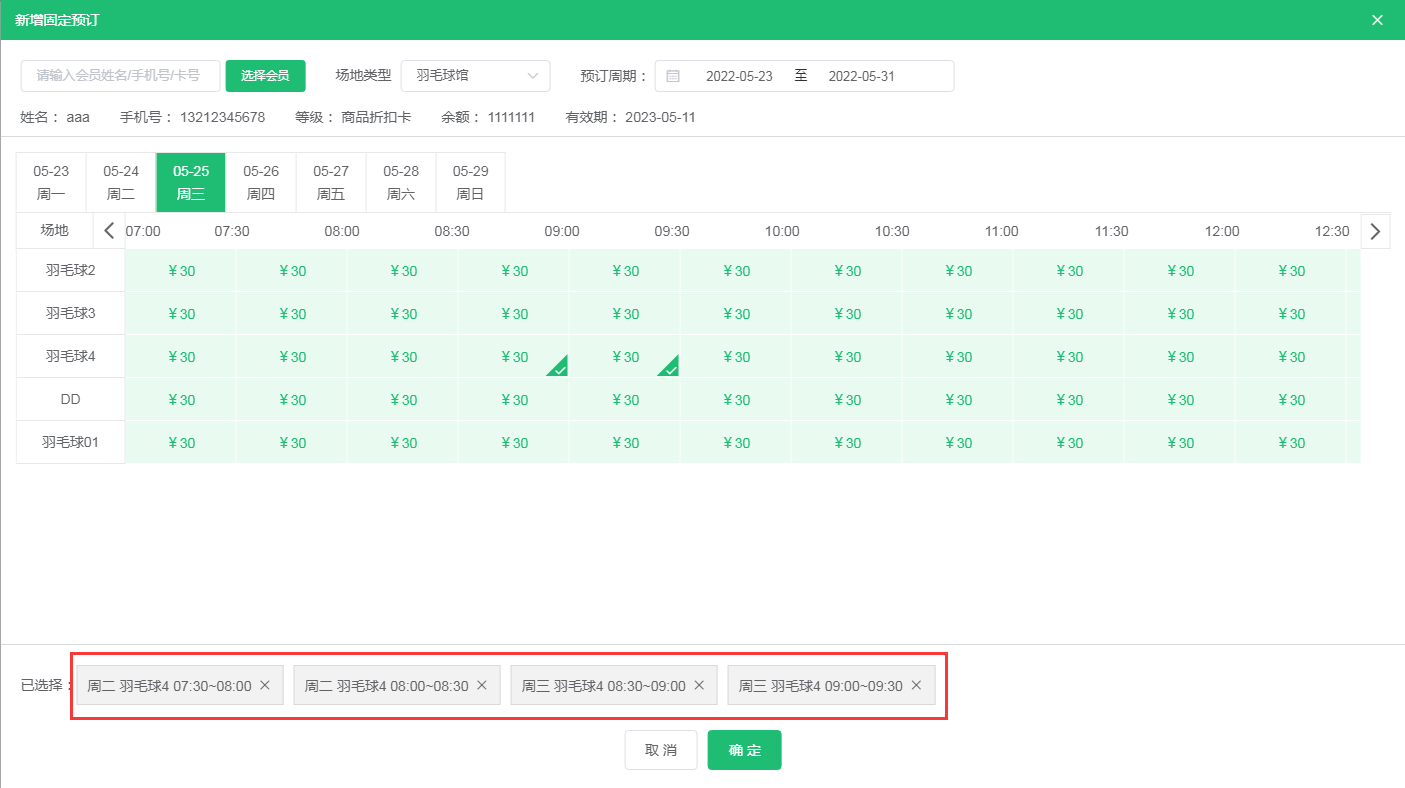Click the calendar icon in booking period field
This screenshot has height=788, width=1405.
click(673, 76)
